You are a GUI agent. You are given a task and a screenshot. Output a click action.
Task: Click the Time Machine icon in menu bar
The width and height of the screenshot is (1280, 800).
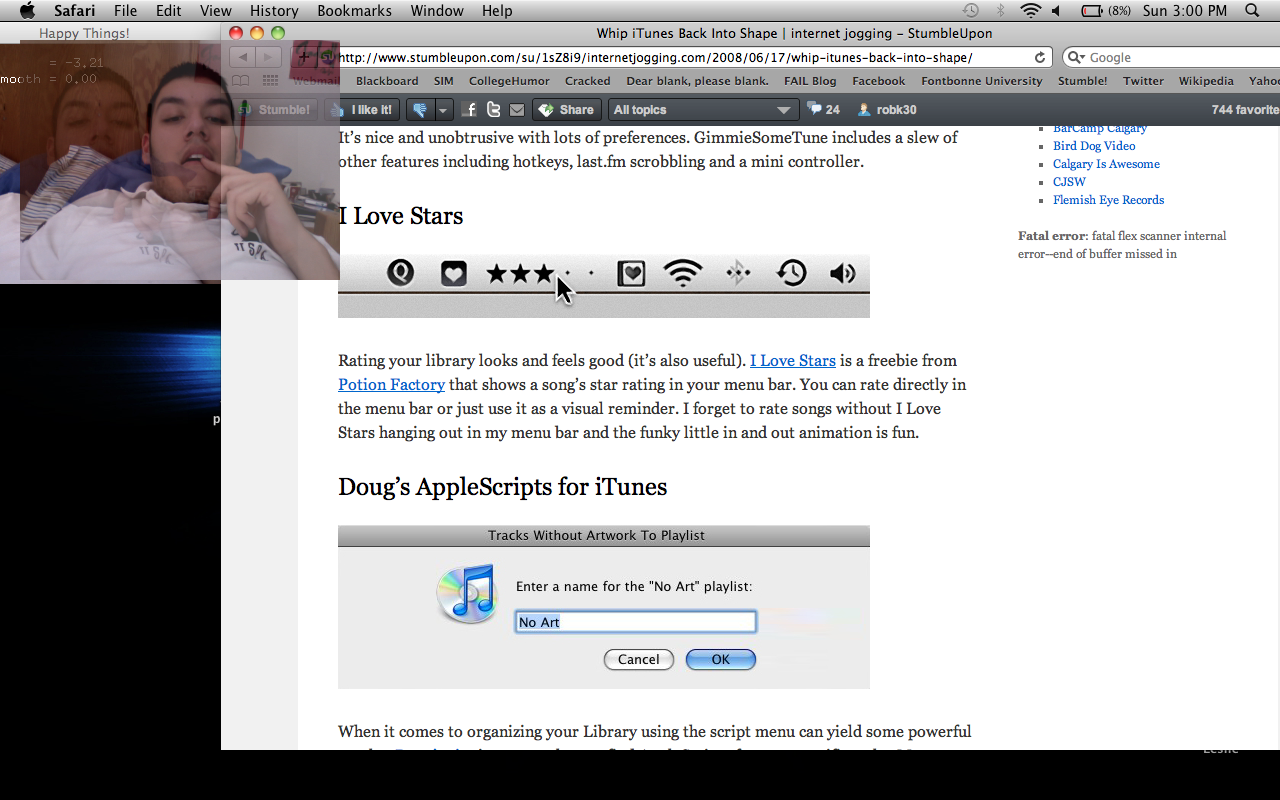(970, 11)
